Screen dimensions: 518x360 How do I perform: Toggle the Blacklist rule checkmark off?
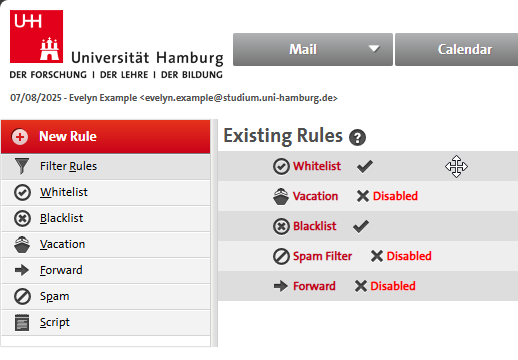361,226
